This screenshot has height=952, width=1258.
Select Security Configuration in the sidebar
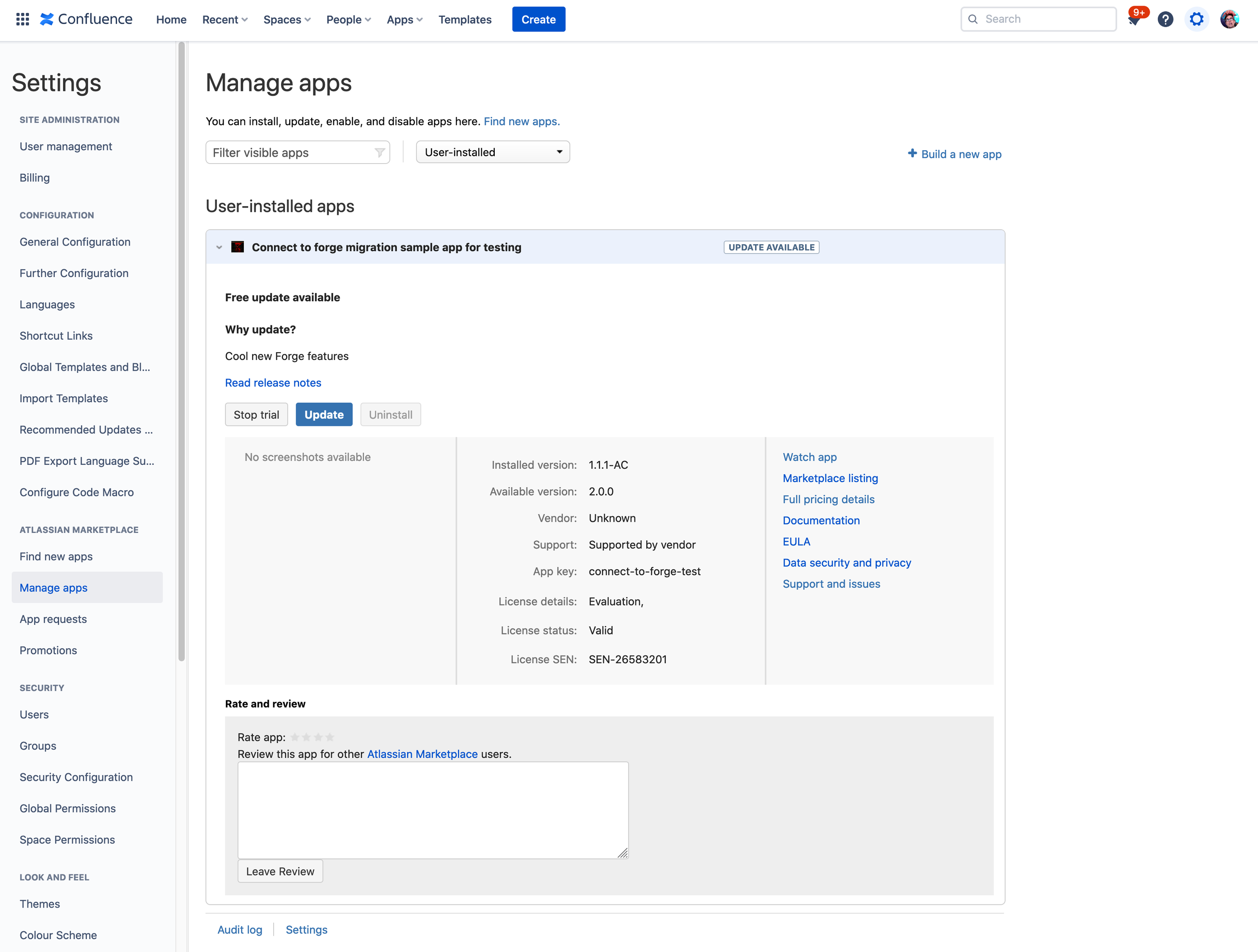76,777
